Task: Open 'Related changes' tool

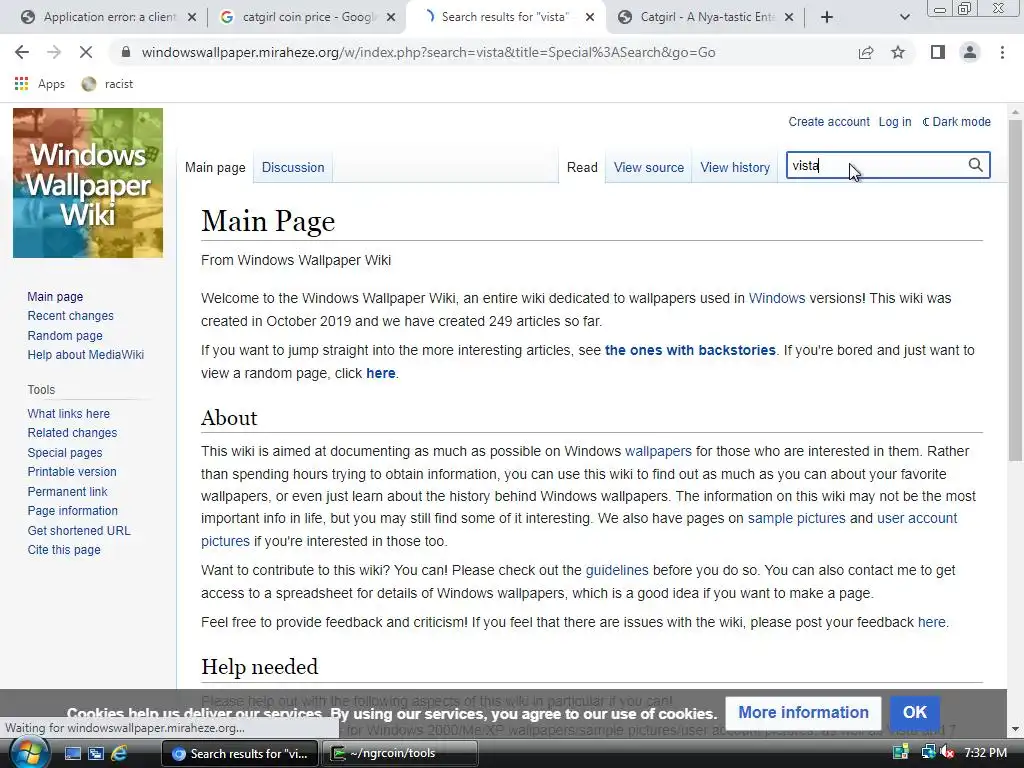Action: coord(72,432)
